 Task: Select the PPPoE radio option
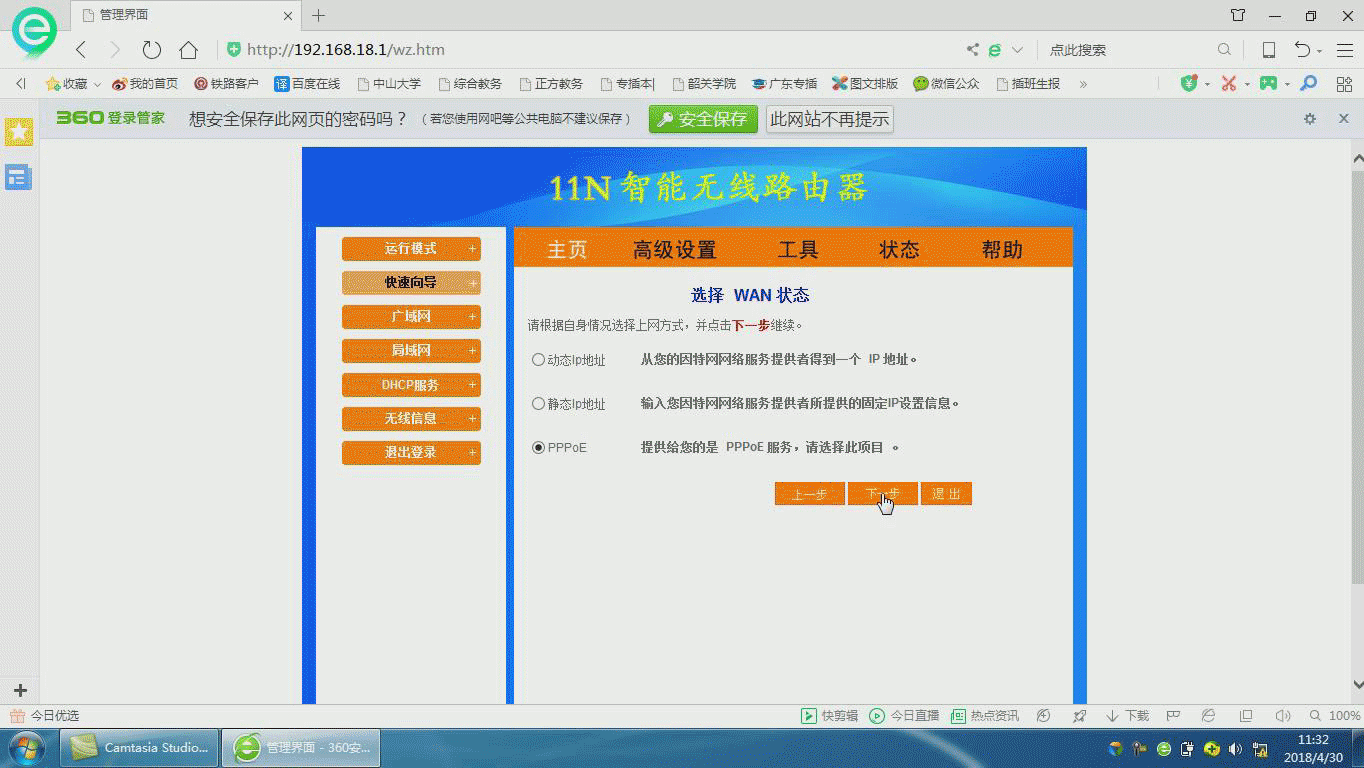[539, 448]
